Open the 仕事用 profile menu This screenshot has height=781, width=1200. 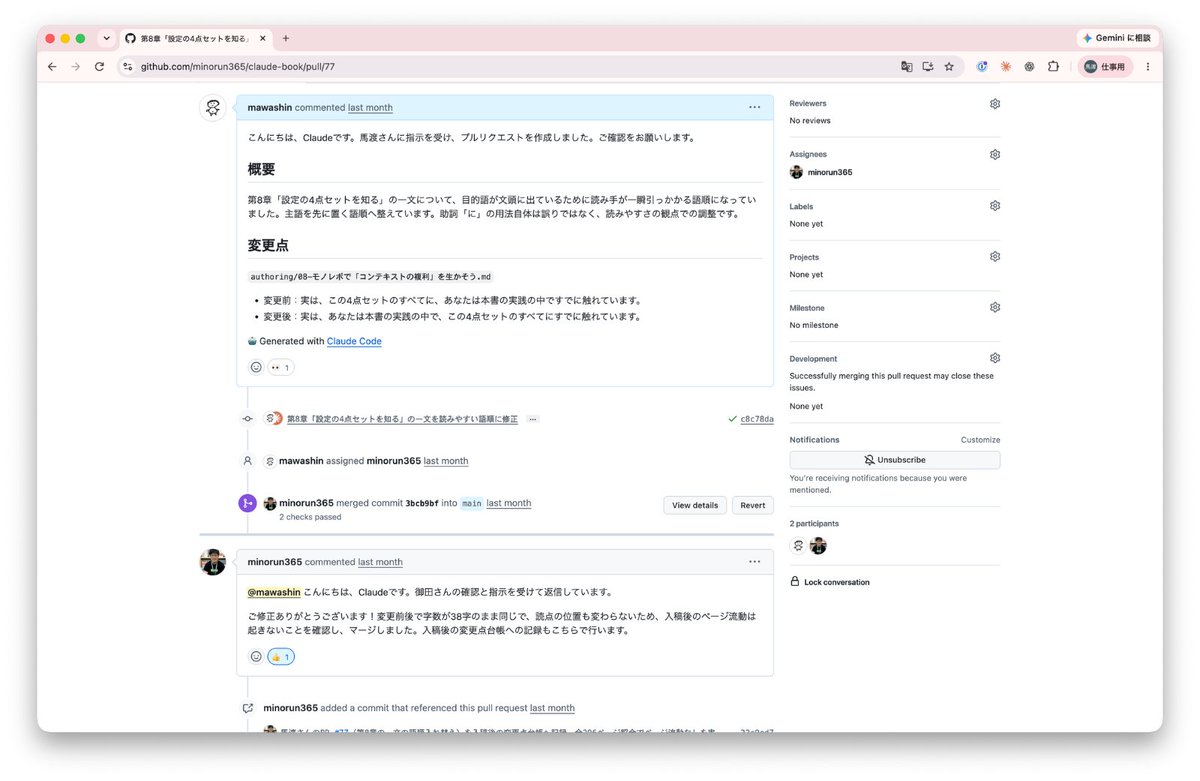point(1105,66)
